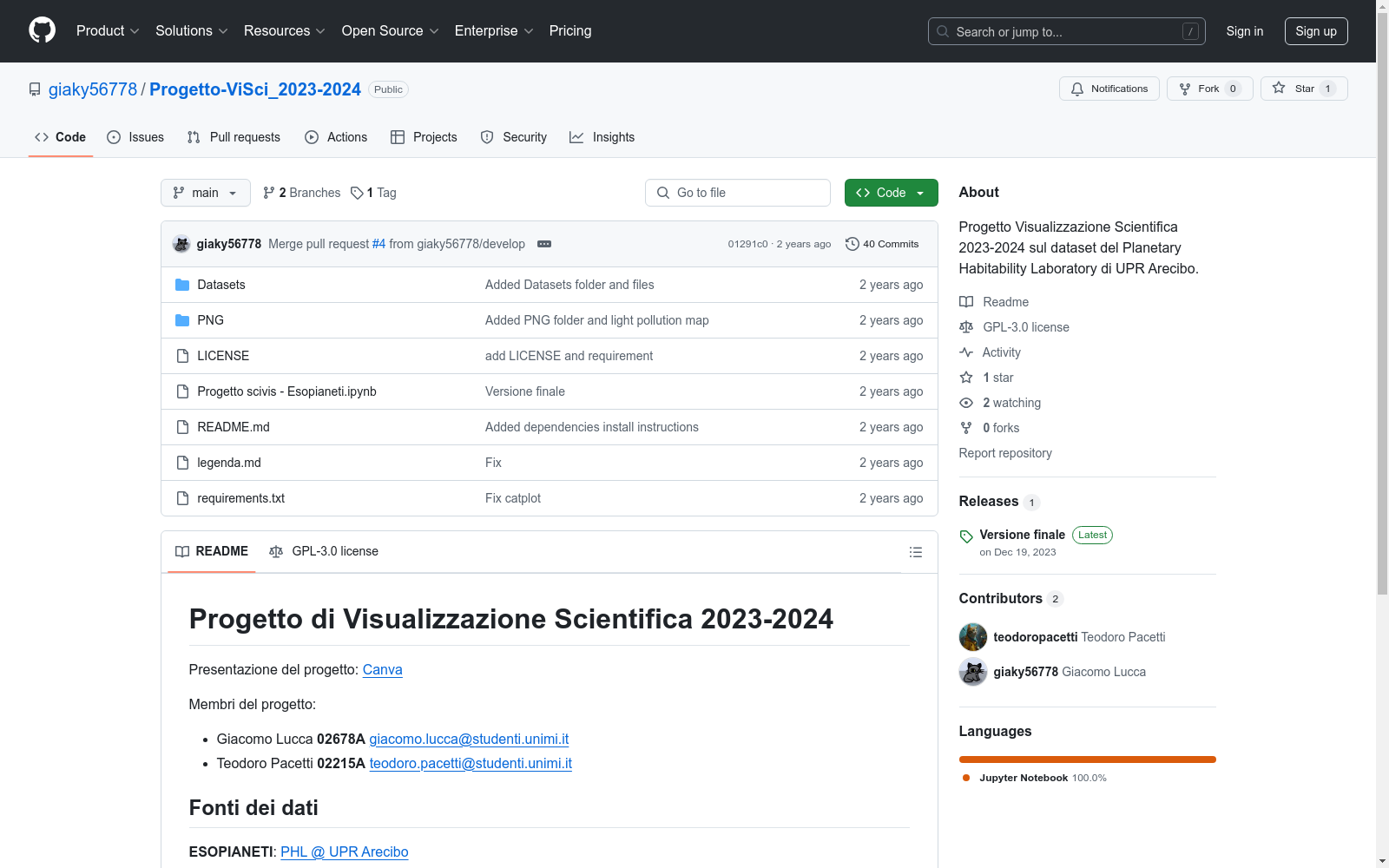Open the Readme link in About

click(994, 302)
